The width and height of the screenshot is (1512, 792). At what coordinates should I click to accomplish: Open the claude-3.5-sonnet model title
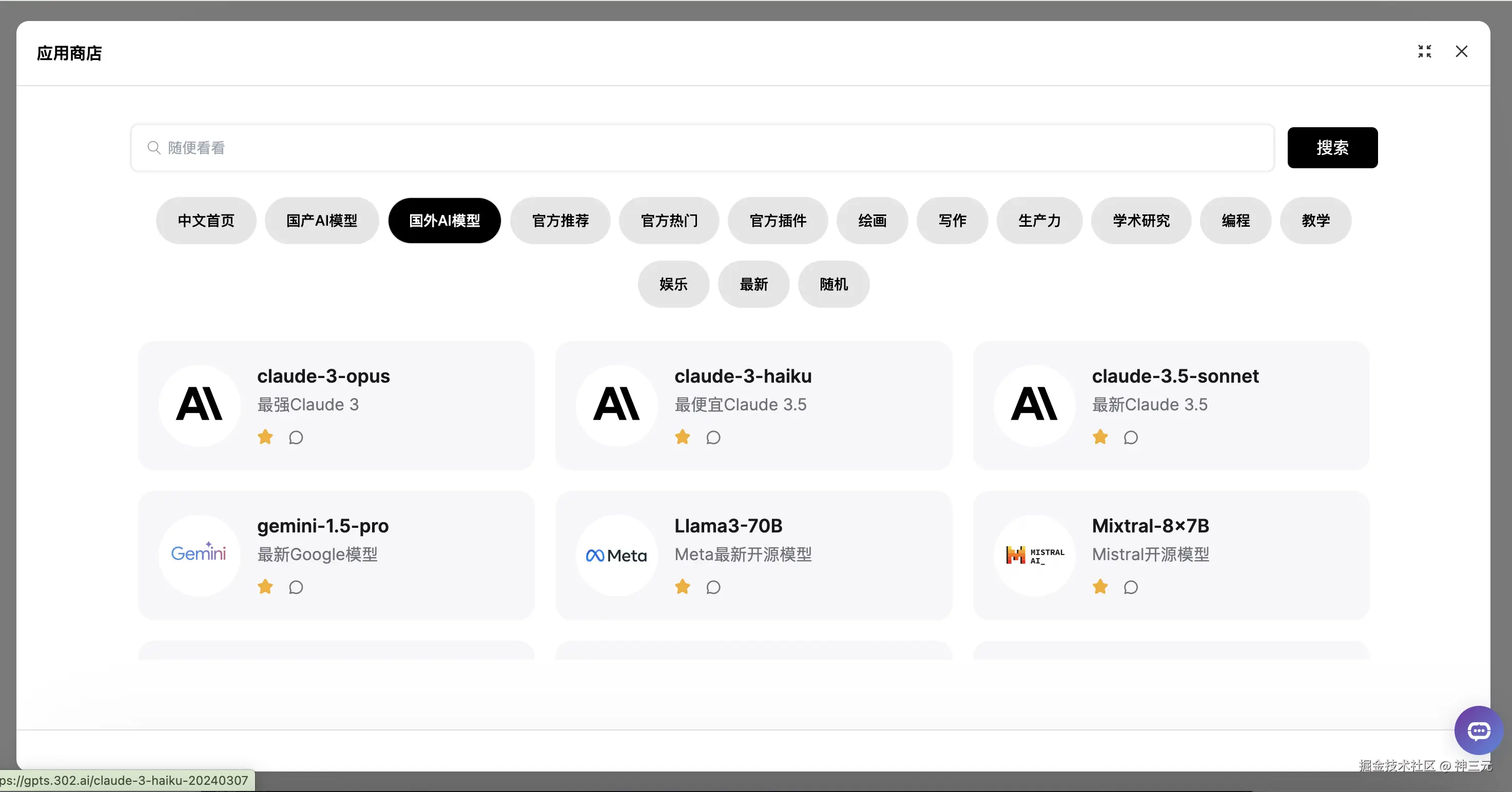point(1175,376)
